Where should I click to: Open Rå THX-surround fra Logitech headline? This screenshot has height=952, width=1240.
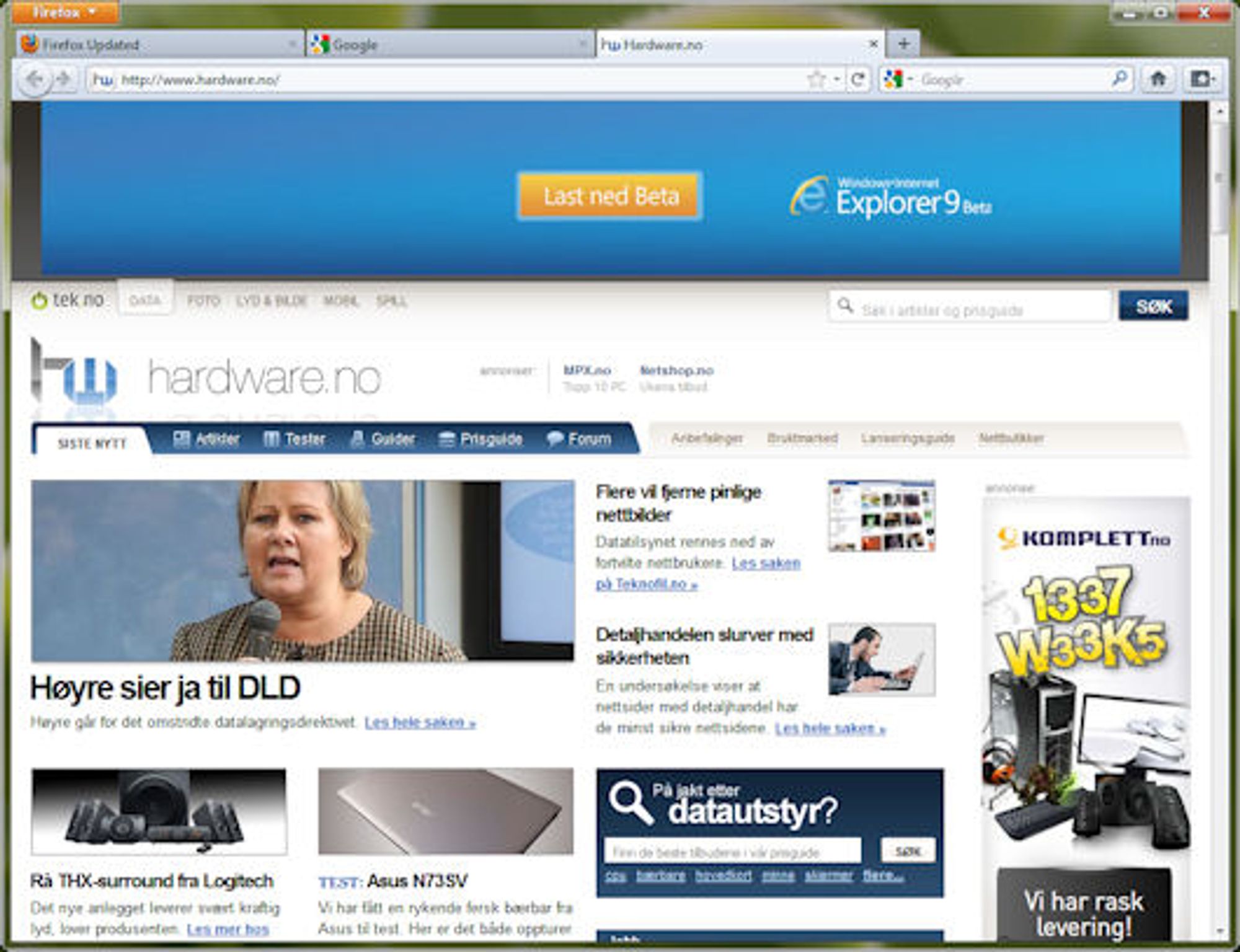pos(152,881)
